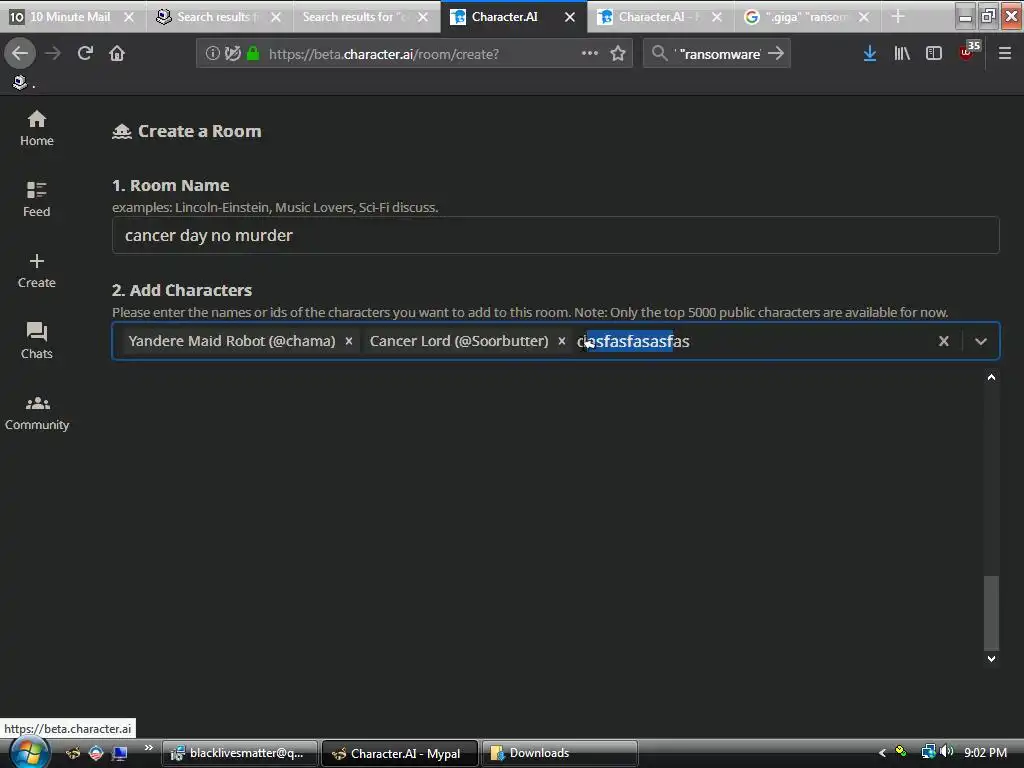This screenshot has height=768, width=1024.
Task: Reload the current page
Action: (x=85, y=54)
